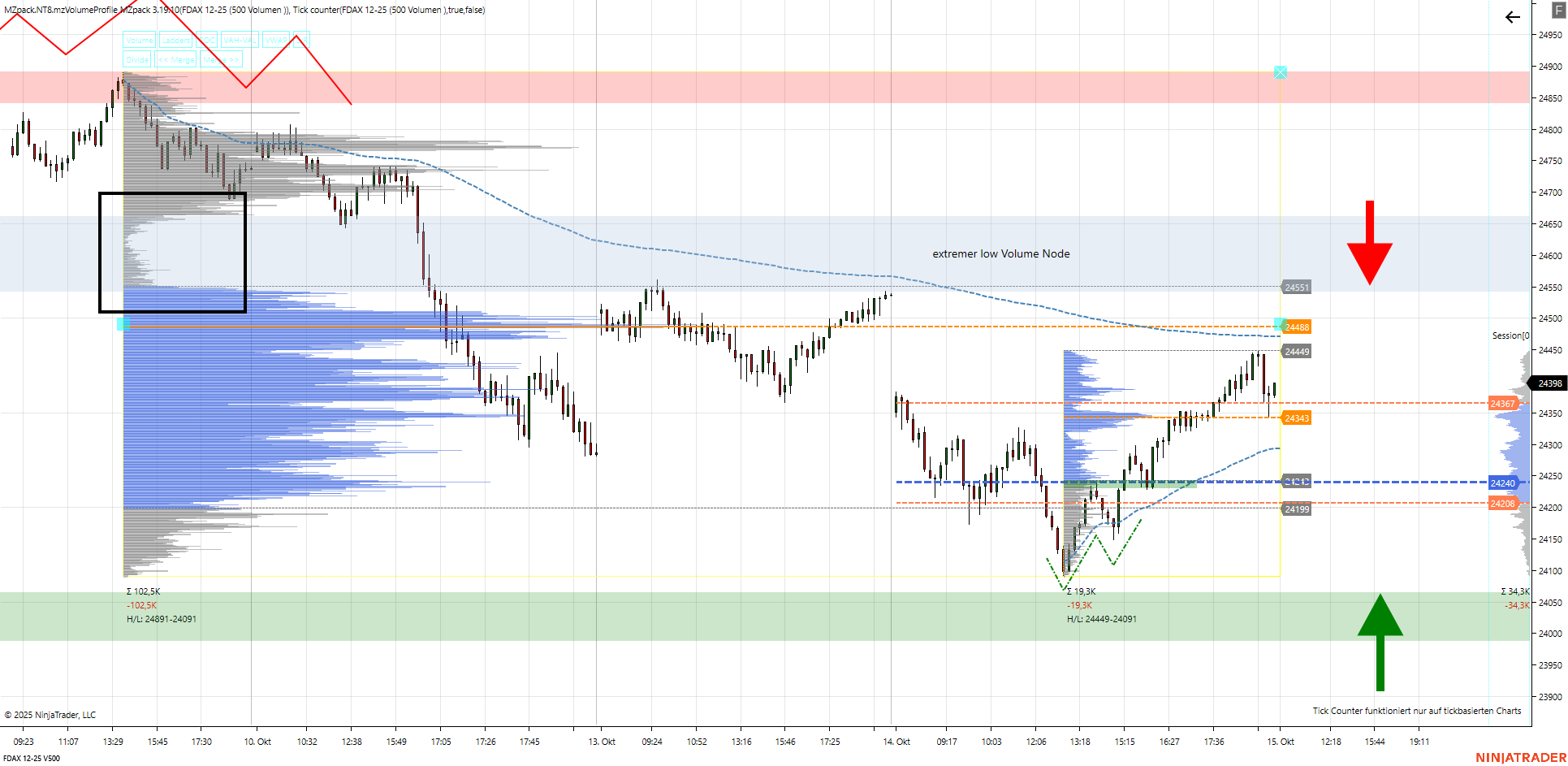Select the red down arrow drawing
The height and width of the screenshot is (766, 1568).
[1370, 242]
